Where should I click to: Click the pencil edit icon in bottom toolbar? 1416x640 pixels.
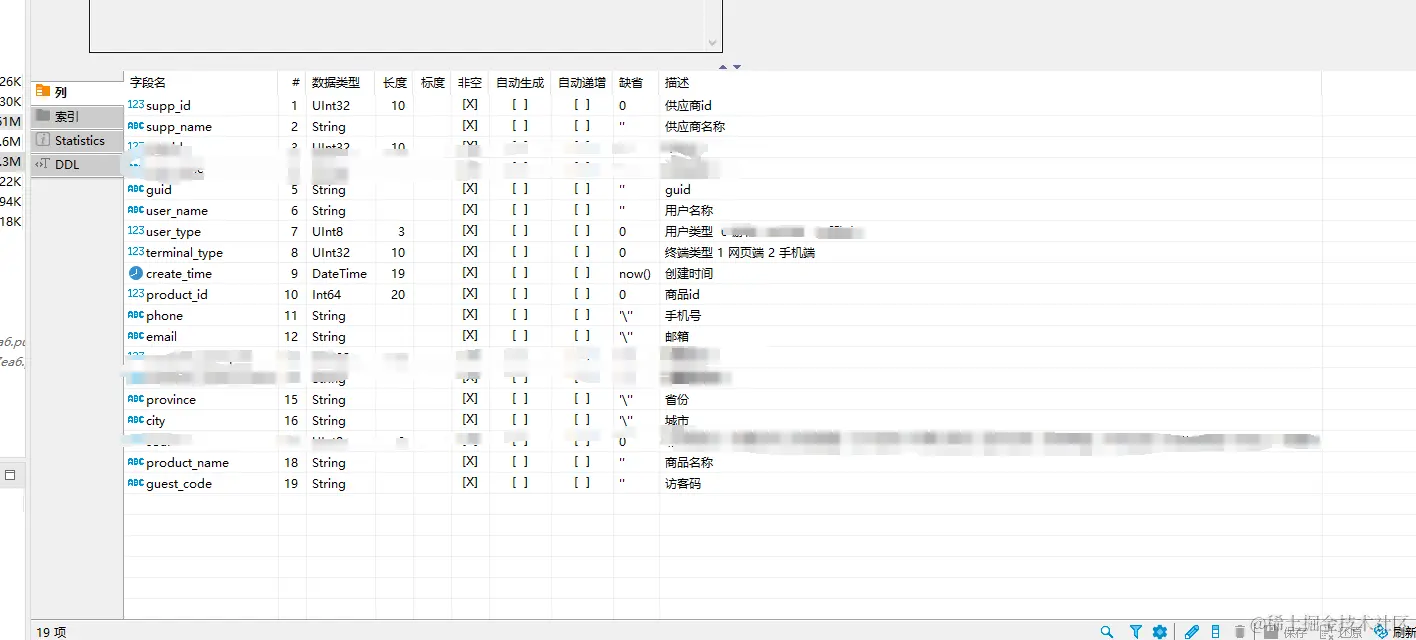(1192, 632)
